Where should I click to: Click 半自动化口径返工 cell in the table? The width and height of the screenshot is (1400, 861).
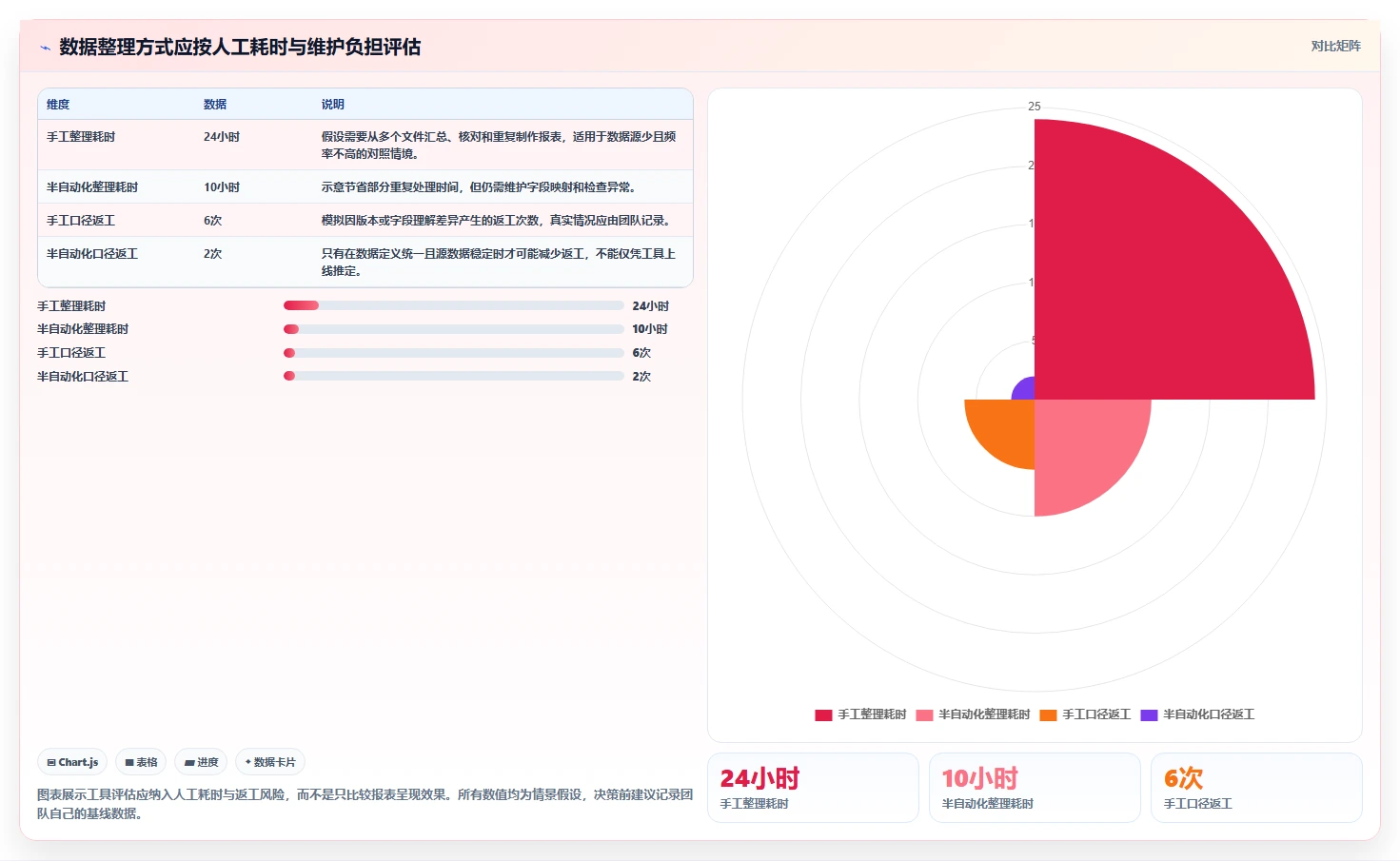coord(92,254)
